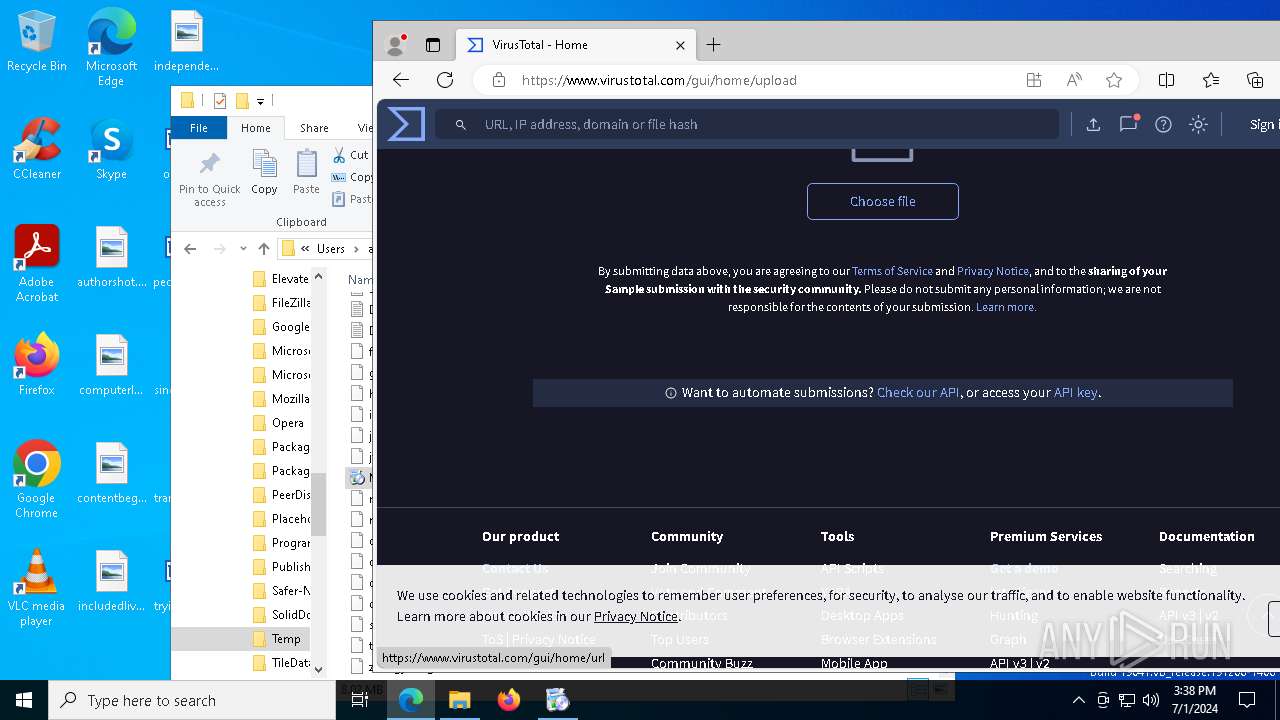Open the Check our API link
1280x720 pixels.
(918, 393)
